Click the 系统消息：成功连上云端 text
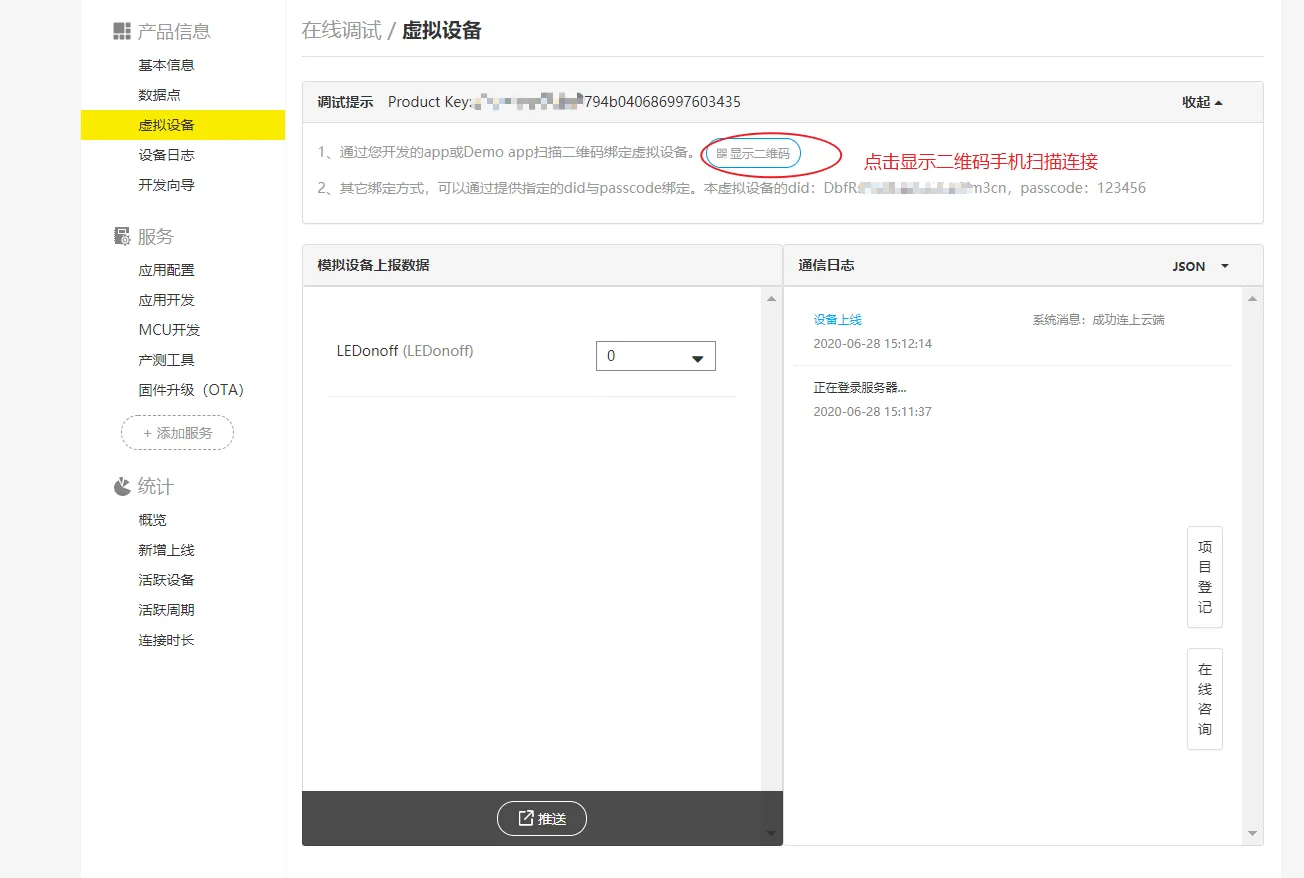Image resolution: width=1304 pixels, height=878 pixels. click(1099, 320)
